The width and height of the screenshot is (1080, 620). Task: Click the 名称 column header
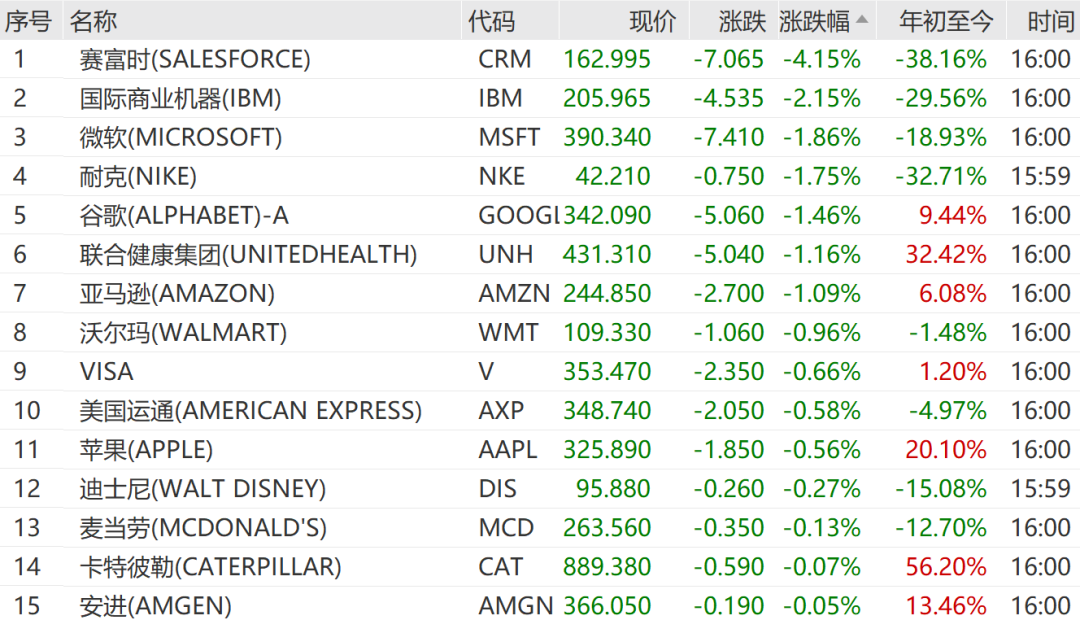point(93,21)
